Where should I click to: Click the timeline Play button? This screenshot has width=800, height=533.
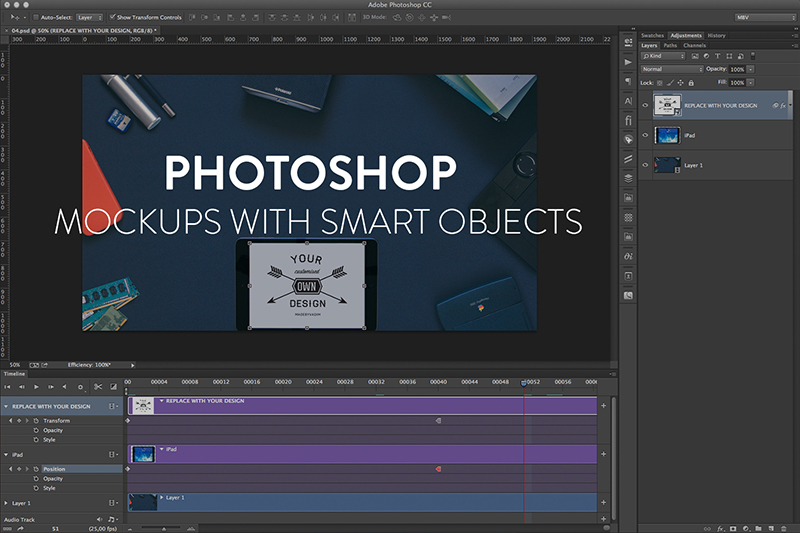tap(37, 386)
